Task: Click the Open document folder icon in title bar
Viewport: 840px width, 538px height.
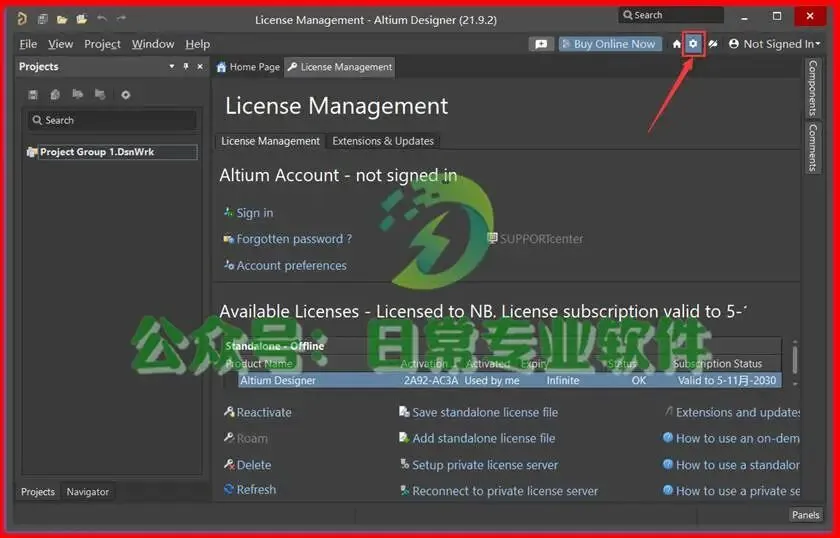Action: point(62,19)
